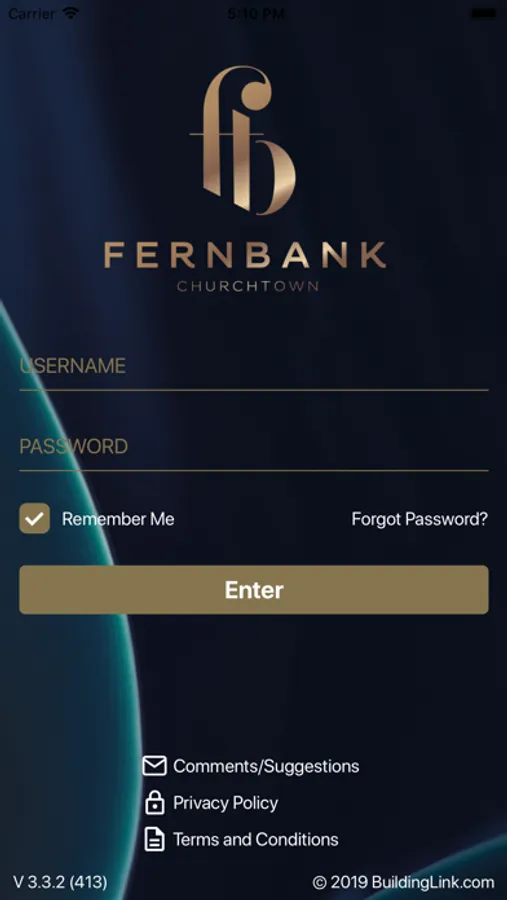Image resolution: width=507 pixels, height=900 pixels.
Task: Tap the FERNBANK wordmark text
Action: 245,255
